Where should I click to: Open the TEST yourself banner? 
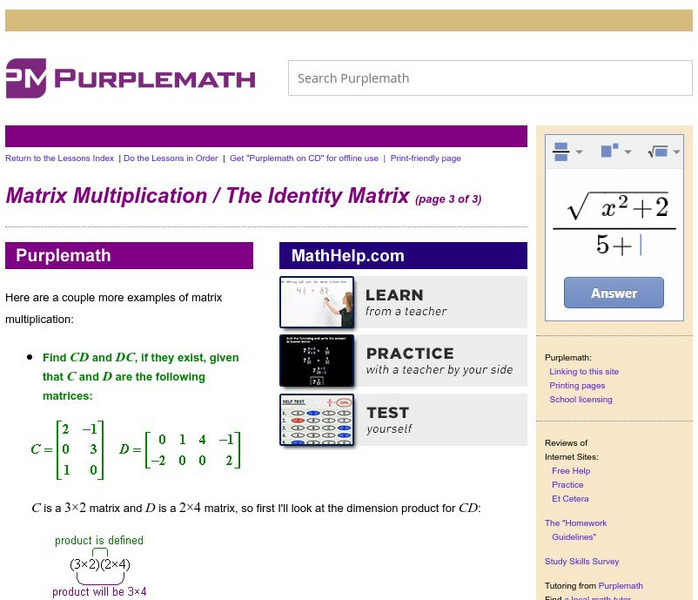(x=403, y=420)
